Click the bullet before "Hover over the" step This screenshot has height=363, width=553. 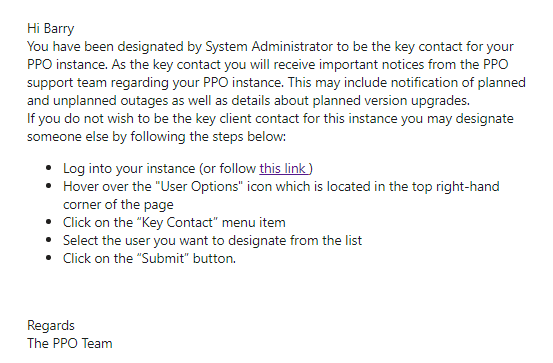point(49,186)
